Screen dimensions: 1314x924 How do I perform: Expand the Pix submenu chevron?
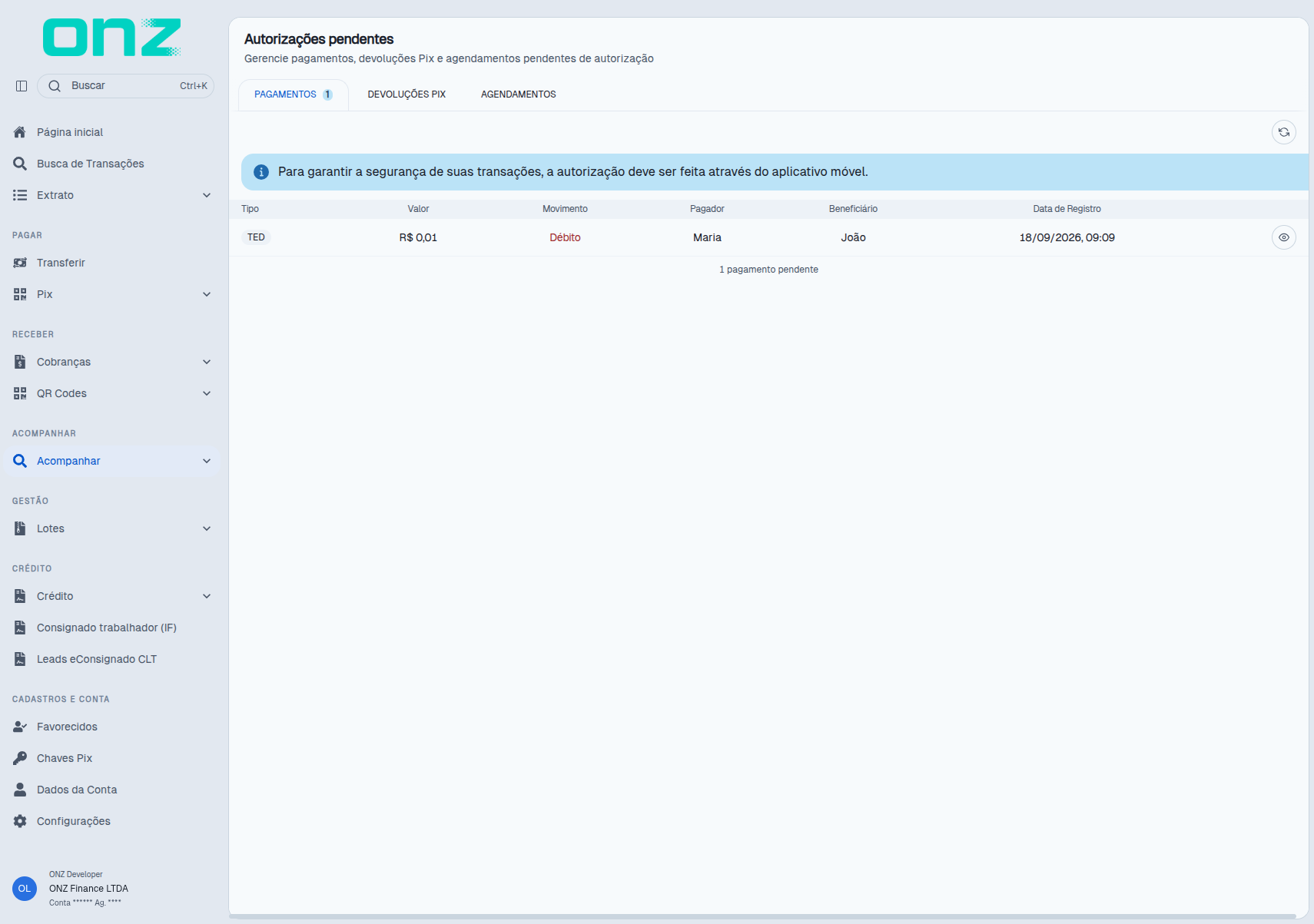(207, 294)
